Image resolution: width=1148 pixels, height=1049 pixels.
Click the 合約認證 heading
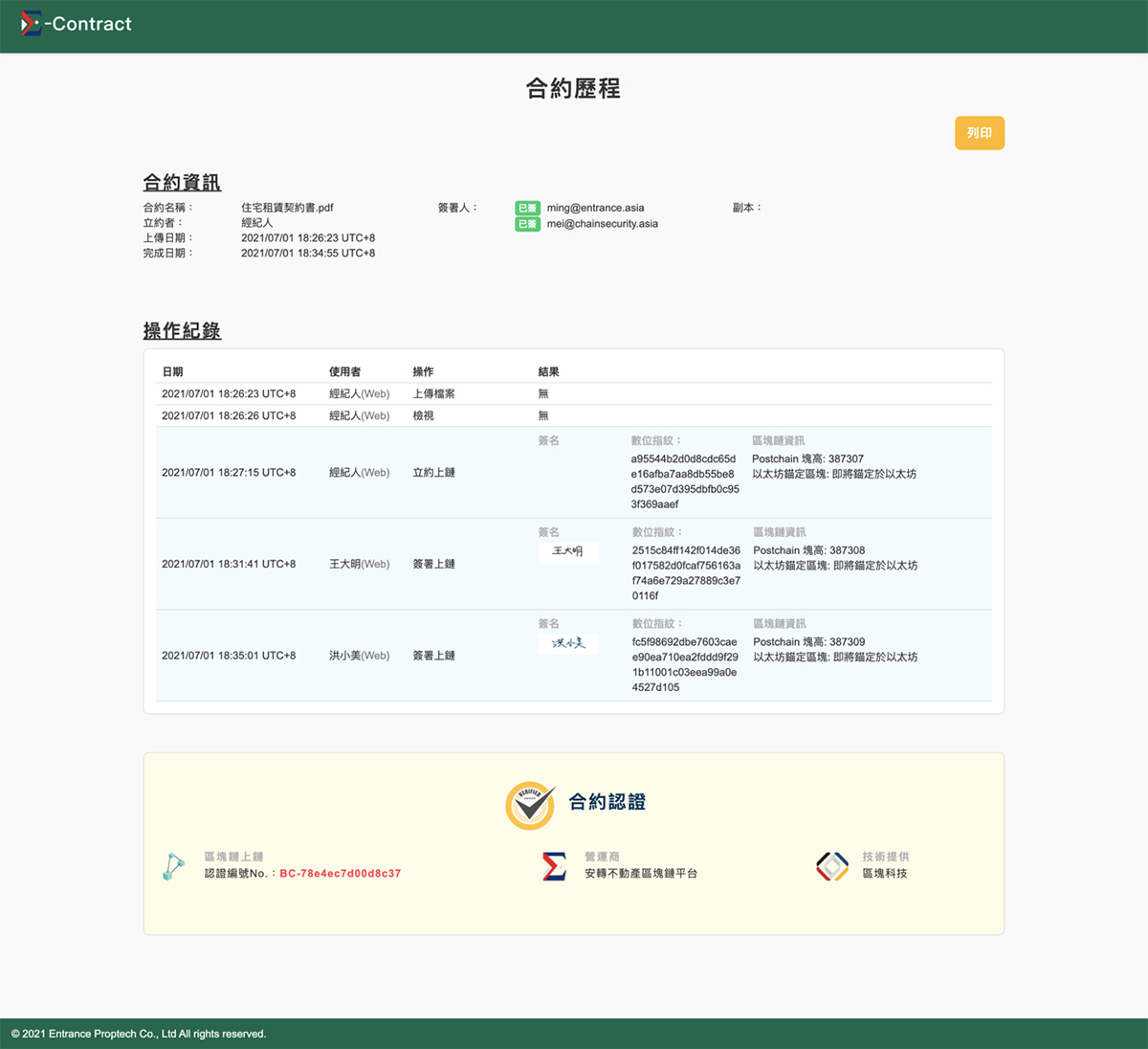click(607, 802)
